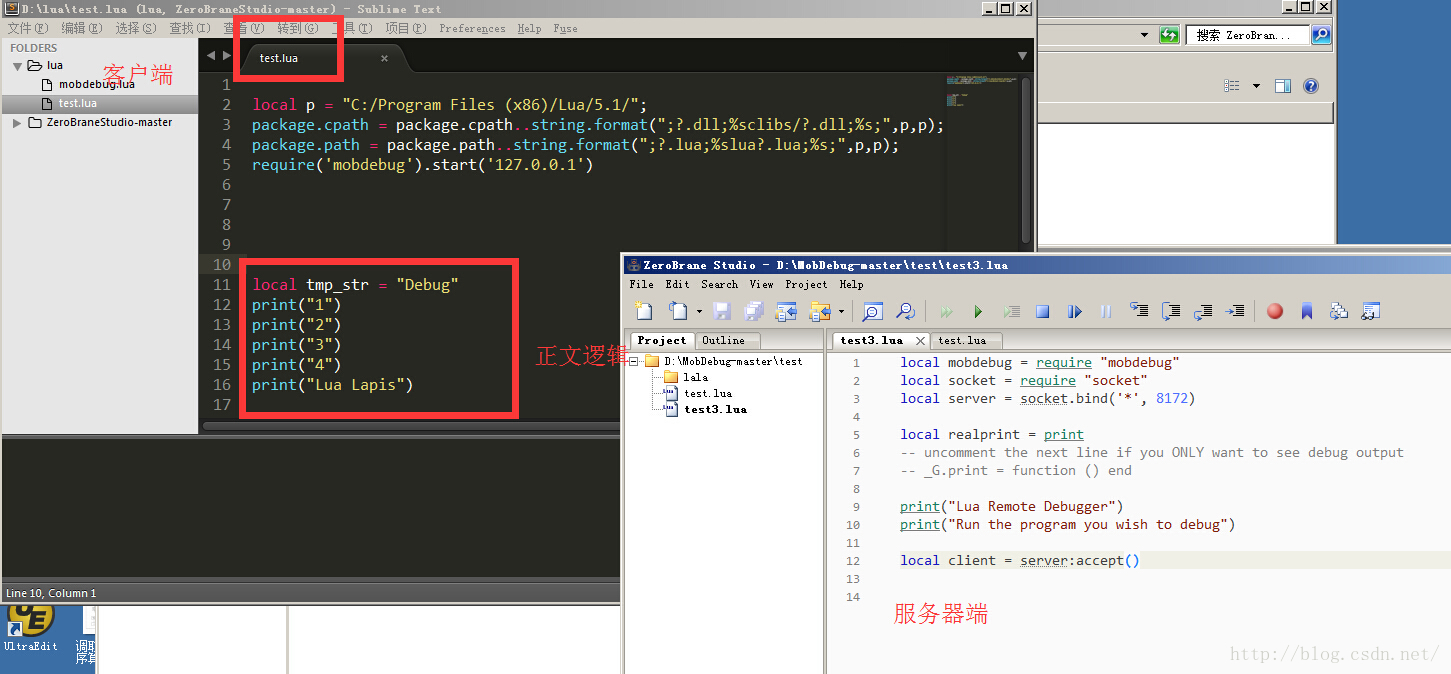This screenshot has height=674, width=1451.
Task: Open Explorer view options dropdown arrow
Action: (x=1256, y=86)
